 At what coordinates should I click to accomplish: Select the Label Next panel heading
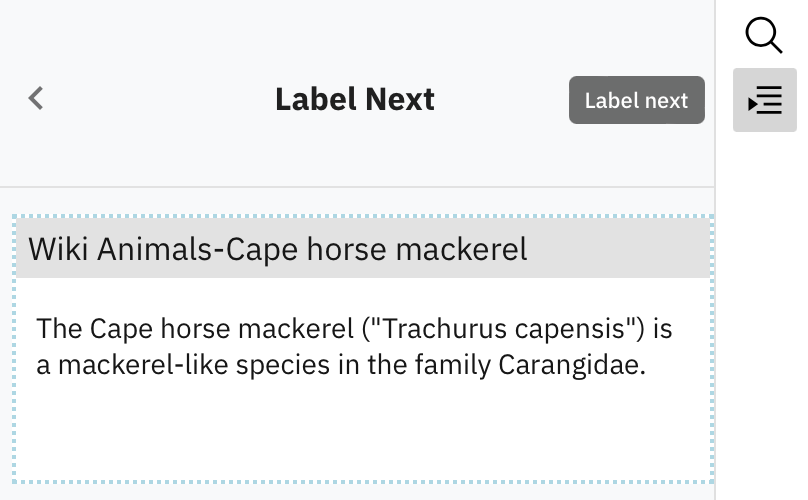point(355,99)
